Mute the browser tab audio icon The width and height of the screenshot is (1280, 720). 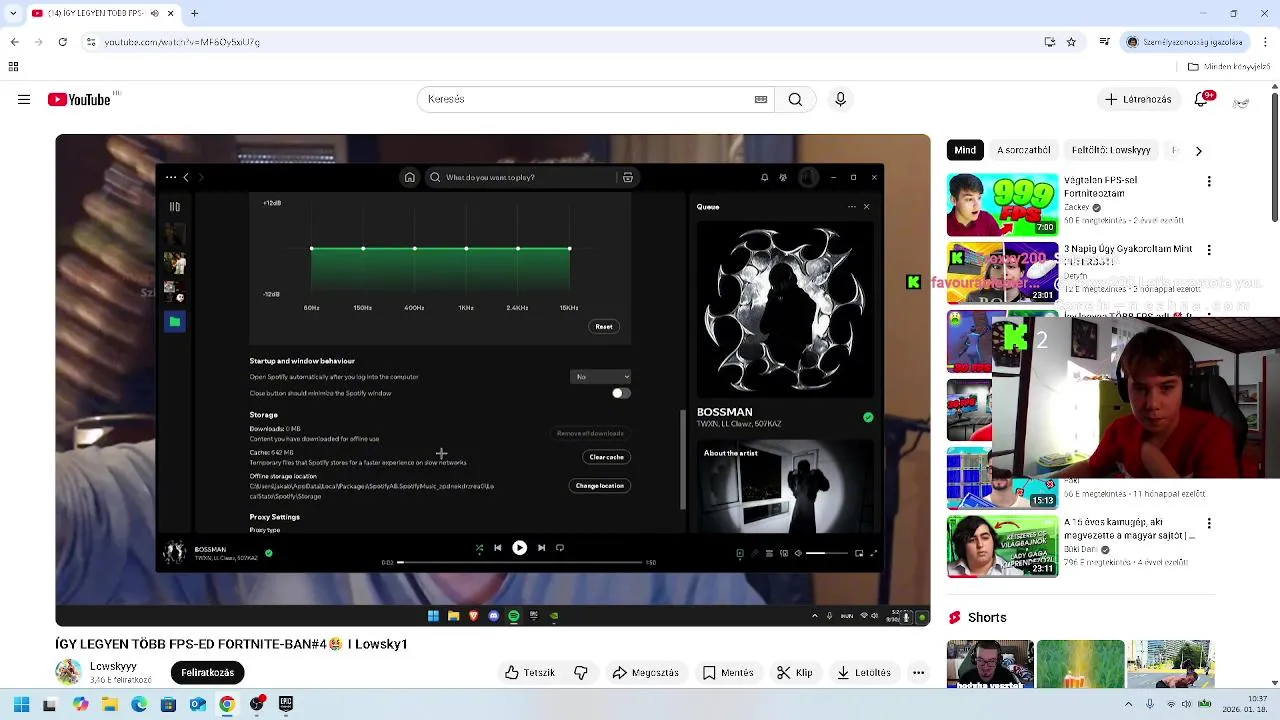[154, 13]
